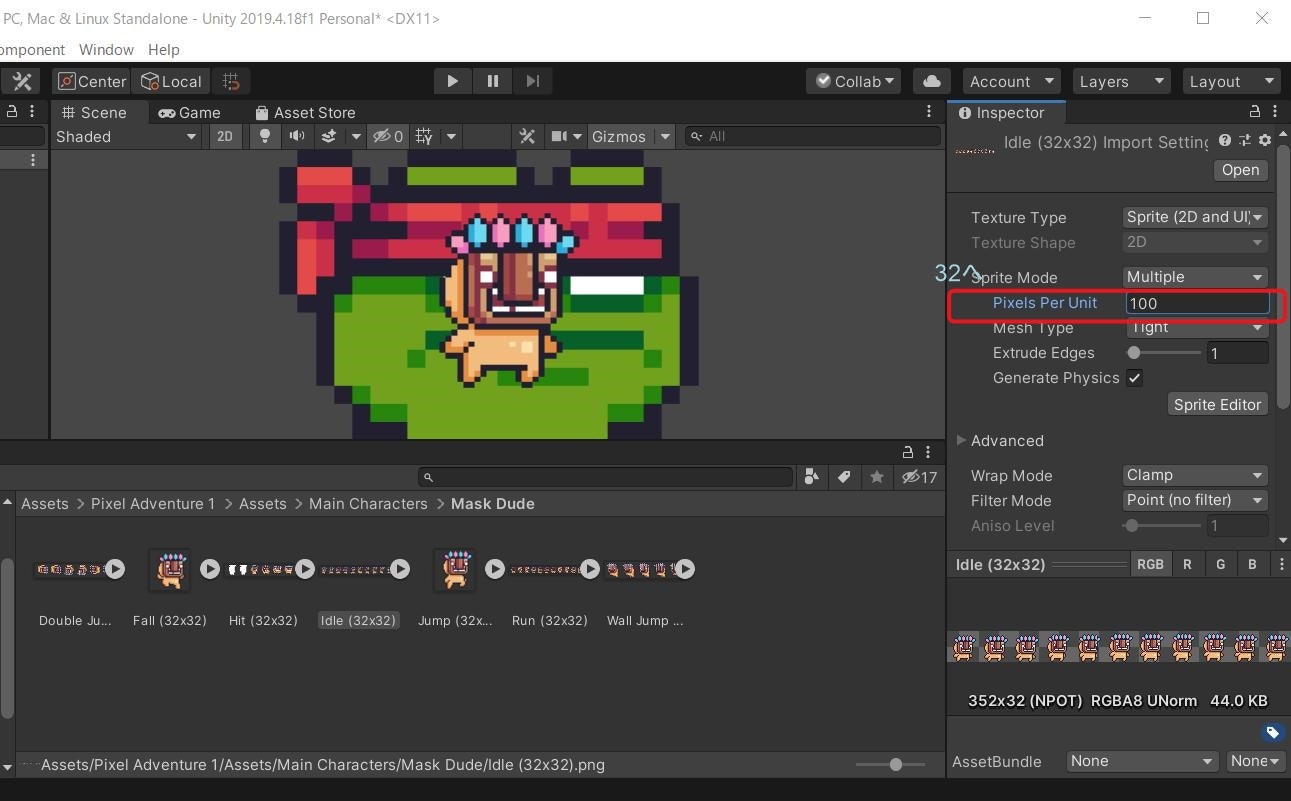
Task: Open the Collab dropdown
Action: 854,81
